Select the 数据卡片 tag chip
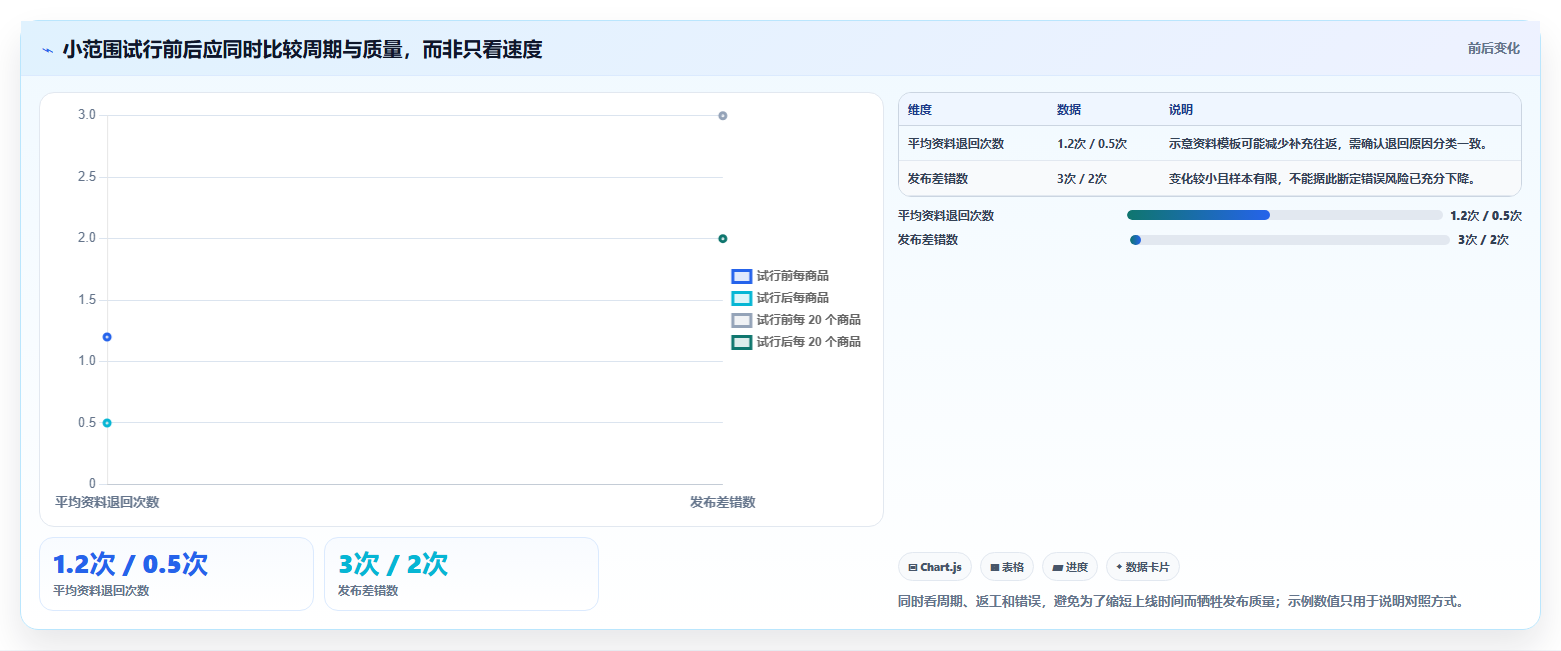The width and height of the screenshot is (1561, 651). [1143, 567]
